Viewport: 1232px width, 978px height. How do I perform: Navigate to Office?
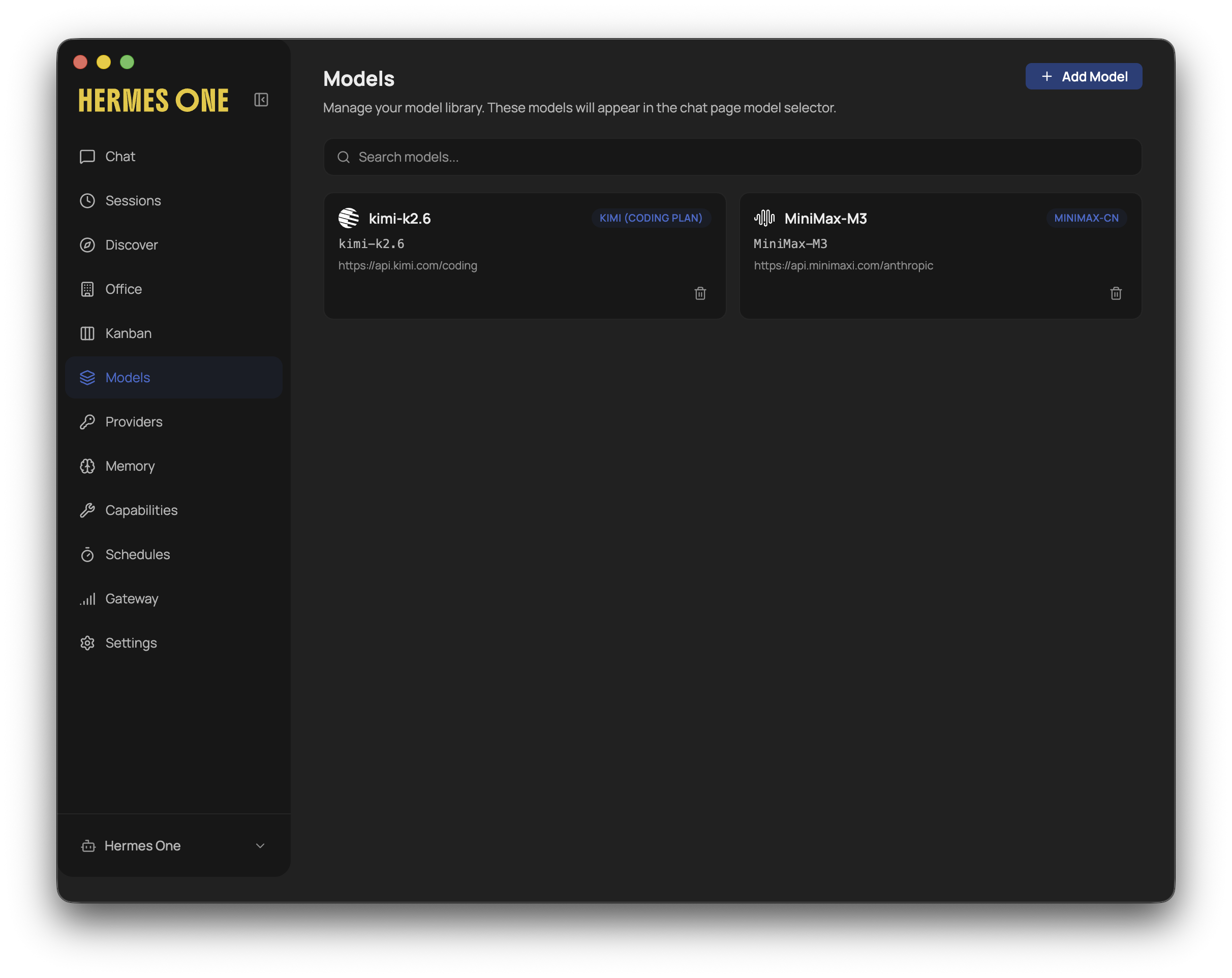pos(174,289)
